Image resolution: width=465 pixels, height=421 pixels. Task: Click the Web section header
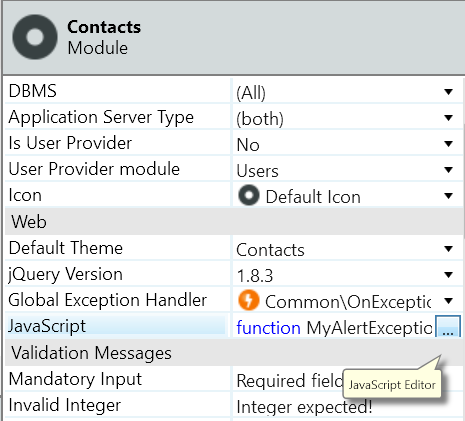click(x=234, y=221)
